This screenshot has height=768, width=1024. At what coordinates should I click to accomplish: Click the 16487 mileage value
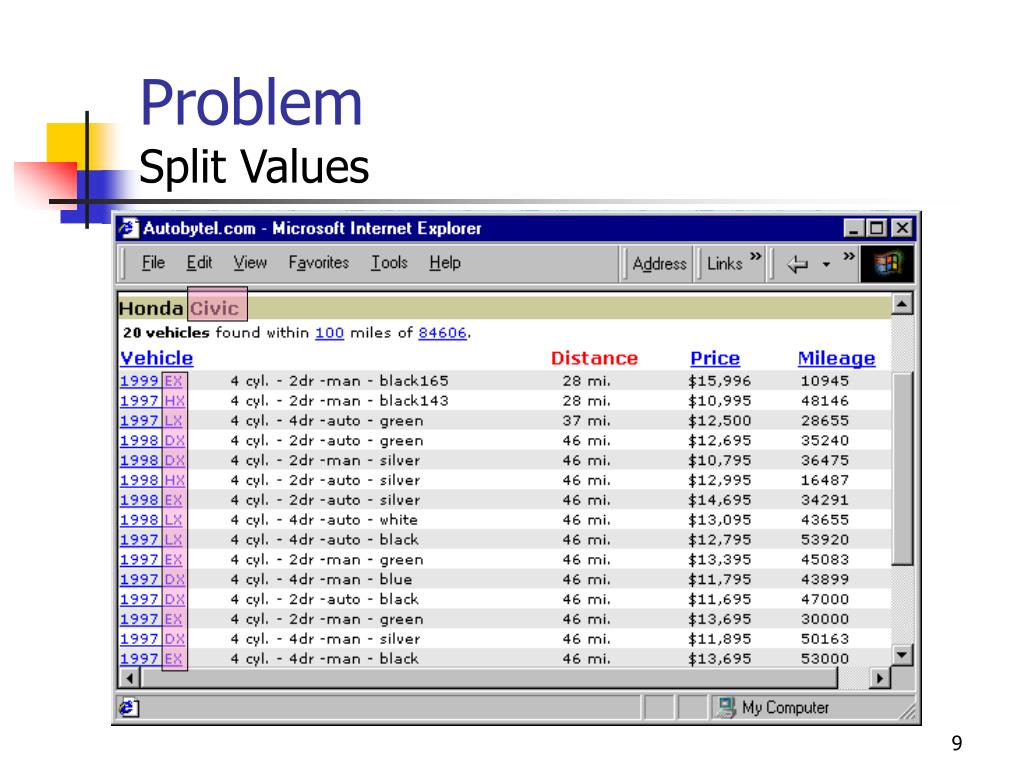(825, 480)
